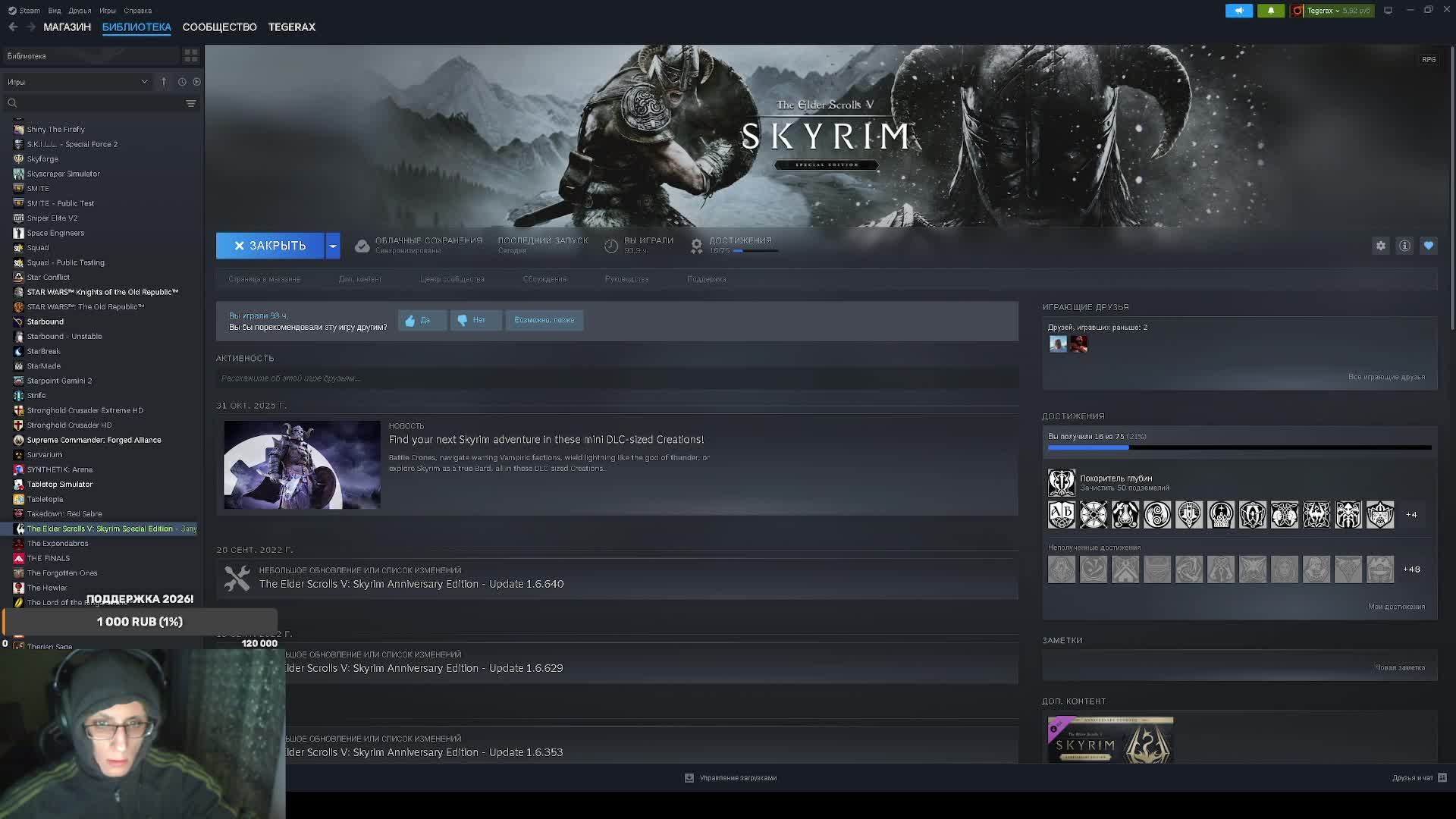Click the achievements progress bar
Screen dimensions: 1456x819
click(1239, 447)
